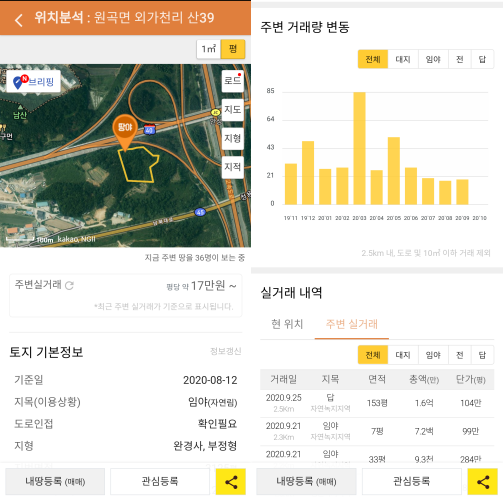Tap the 99만 unit price cell
503x500 pixels.
click(471, 432)
